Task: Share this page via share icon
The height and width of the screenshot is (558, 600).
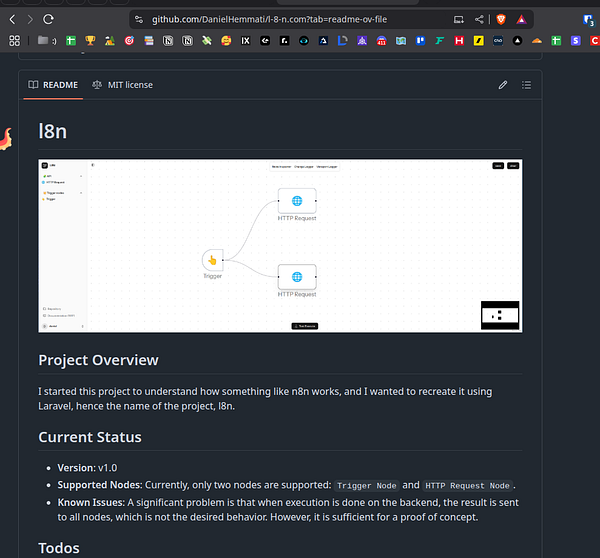Action: pyautogui.click(x=479, y=20)
